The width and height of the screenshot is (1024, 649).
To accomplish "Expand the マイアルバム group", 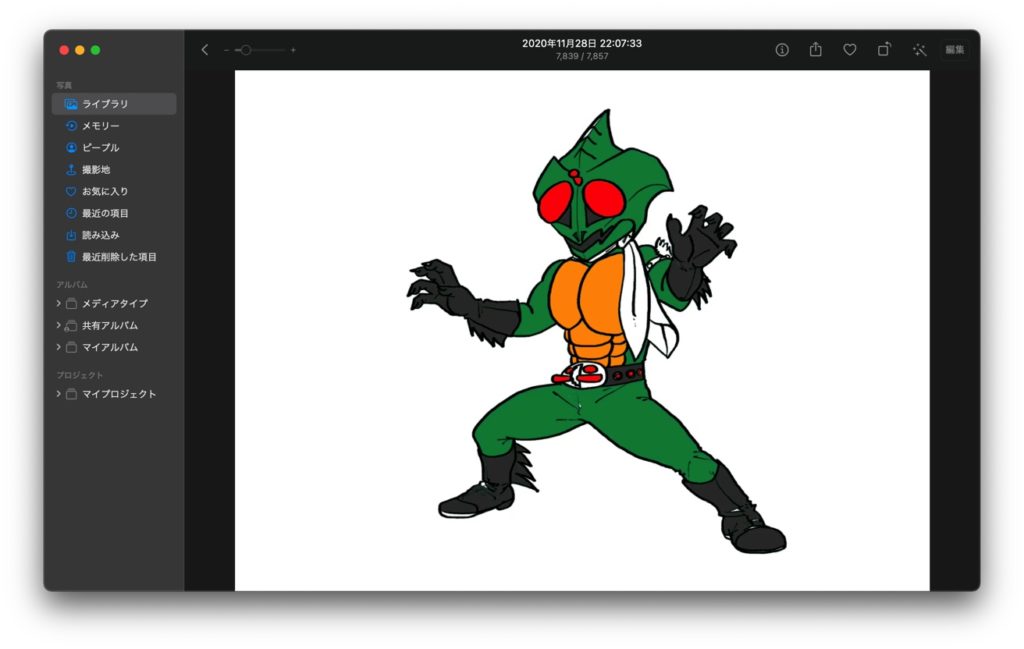I will pos(58,347).
